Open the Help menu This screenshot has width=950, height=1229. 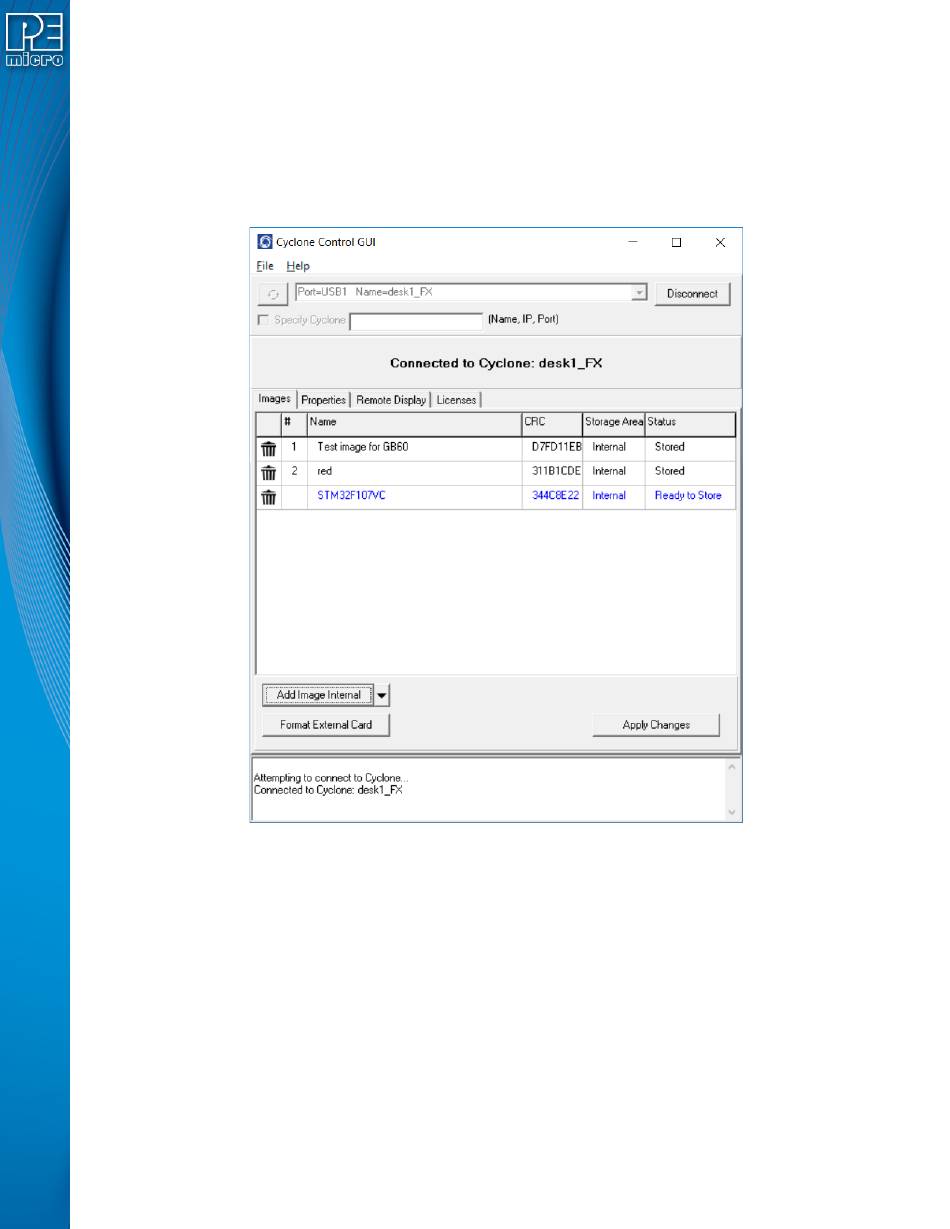click(x=298, y=266)
